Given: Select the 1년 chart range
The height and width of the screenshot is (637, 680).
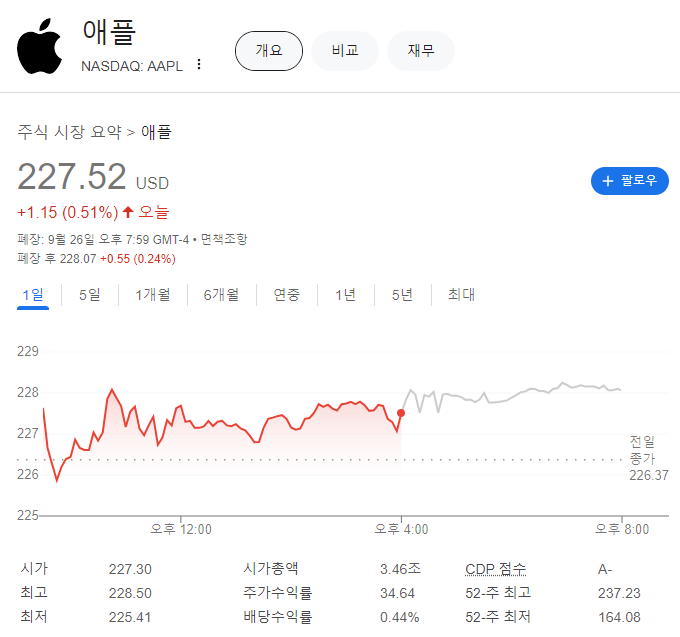Looking at the screenshot, I should pos(345,295).
